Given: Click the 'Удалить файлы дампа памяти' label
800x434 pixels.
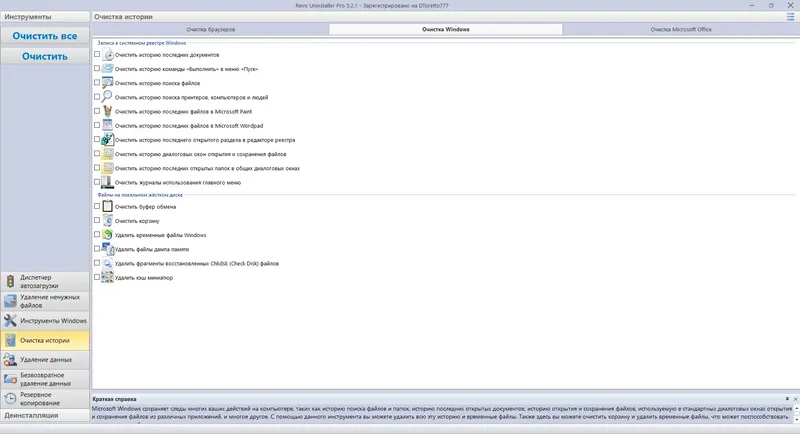Looking at the screenshot, I should pyautogui.click(x=152, y=249).
